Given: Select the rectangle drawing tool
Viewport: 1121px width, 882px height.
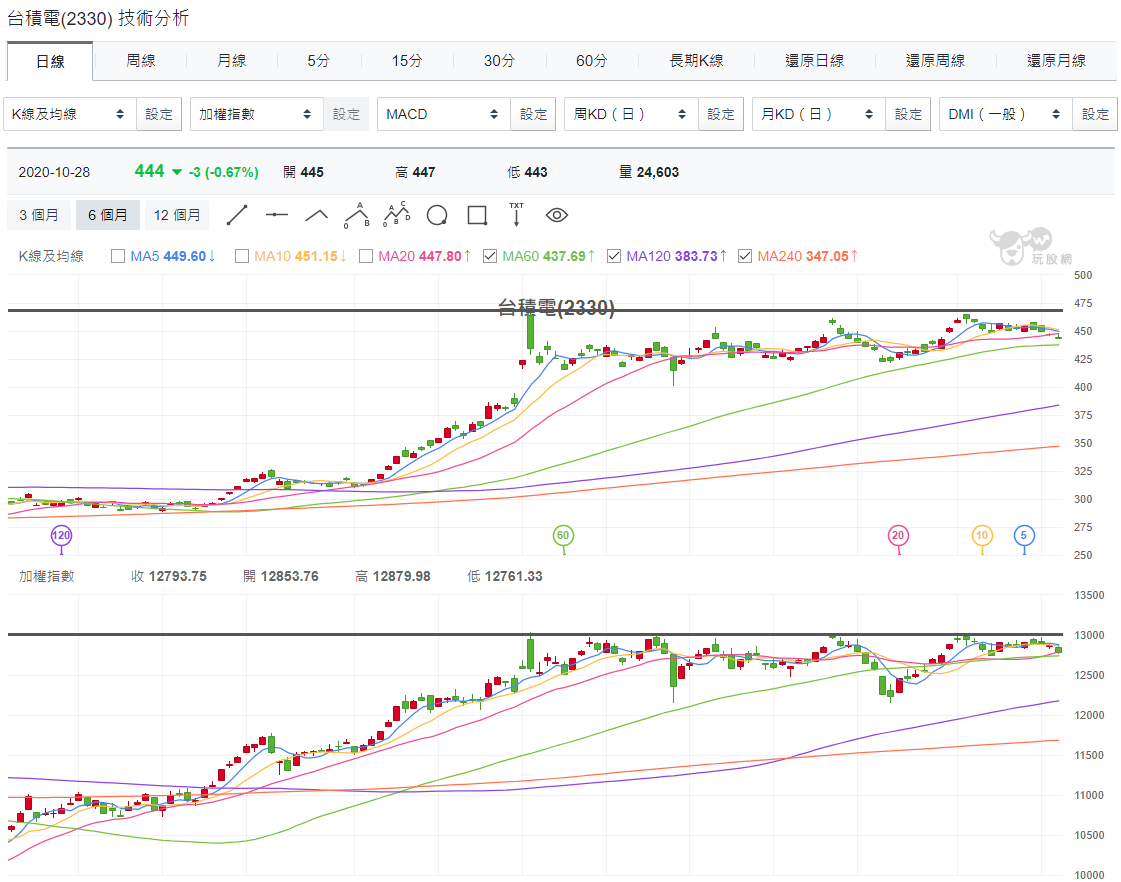Looking at the screenshot, I should pos(477,215).
